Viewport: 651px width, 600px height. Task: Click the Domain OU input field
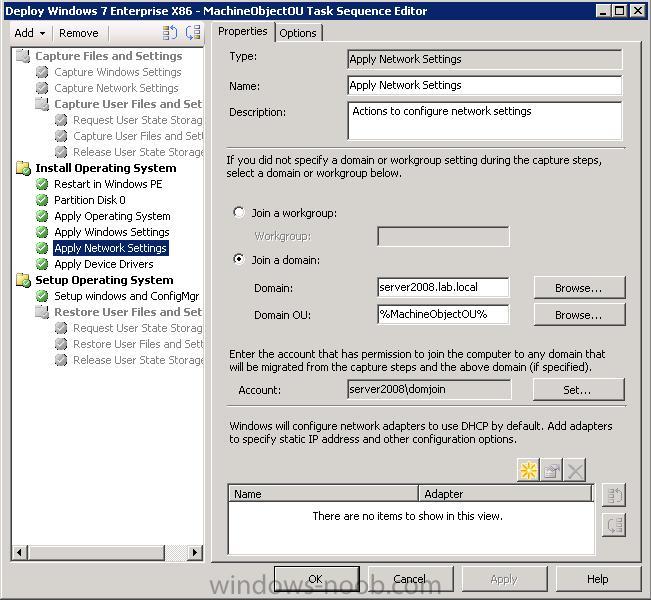tap(443, 314)
